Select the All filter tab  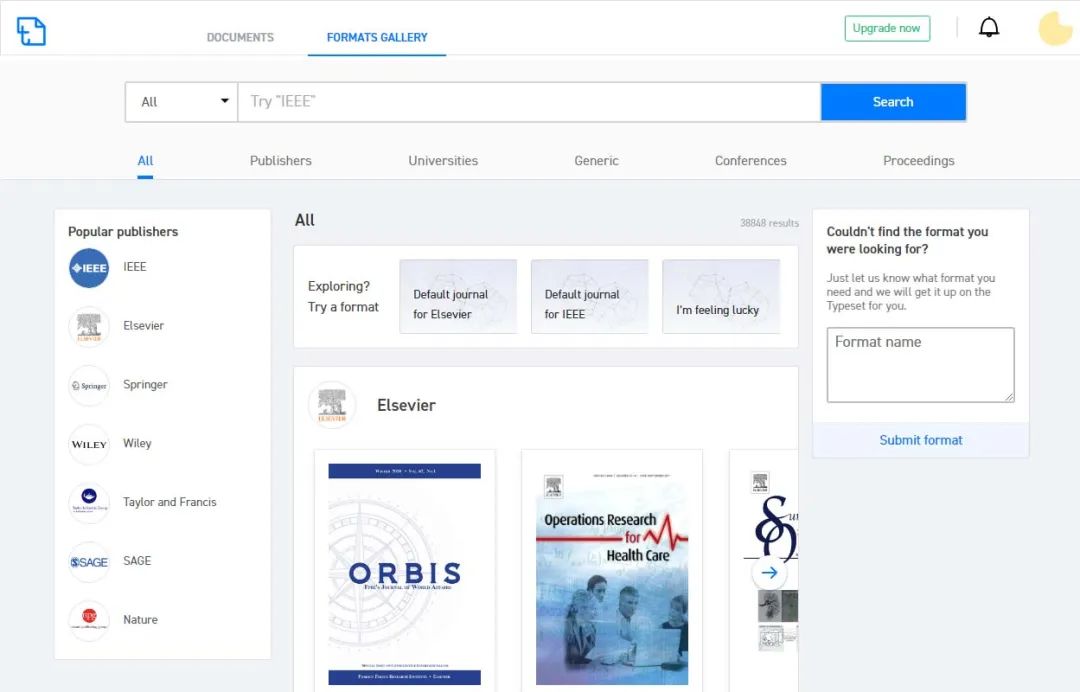click(x=145, y=160)
